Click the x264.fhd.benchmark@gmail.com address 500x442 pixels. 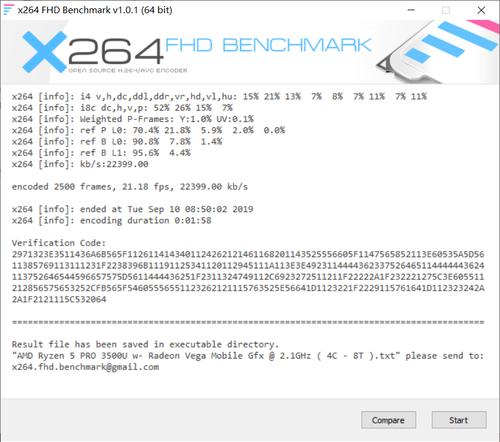[85, 367]
